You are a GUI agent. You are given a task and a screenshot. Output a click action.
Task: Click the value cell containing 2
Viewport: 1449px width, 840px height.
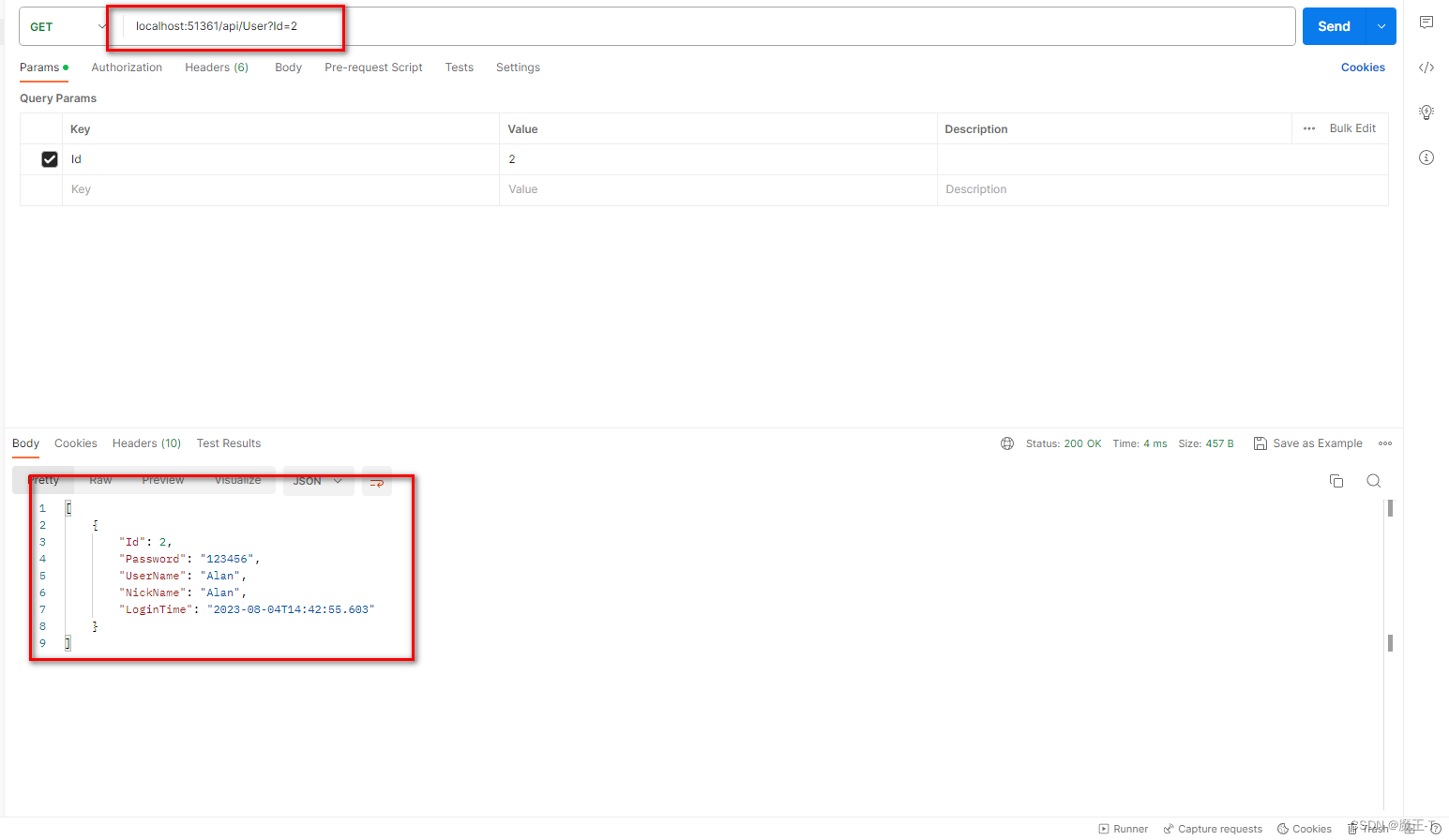718,159
